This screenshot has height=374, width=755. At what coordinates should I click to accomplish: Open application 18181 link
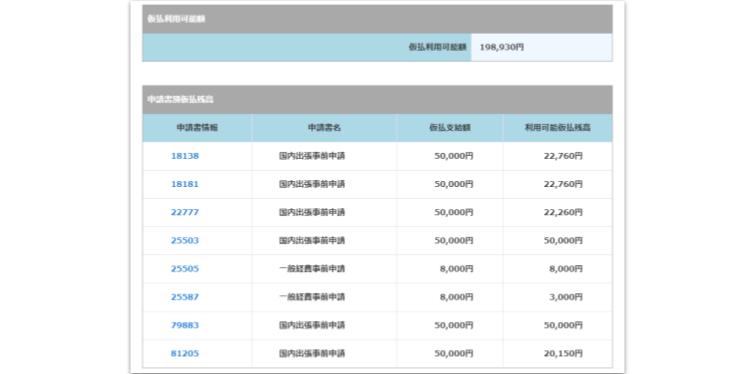pyautogui.click(x=185, y=184)
